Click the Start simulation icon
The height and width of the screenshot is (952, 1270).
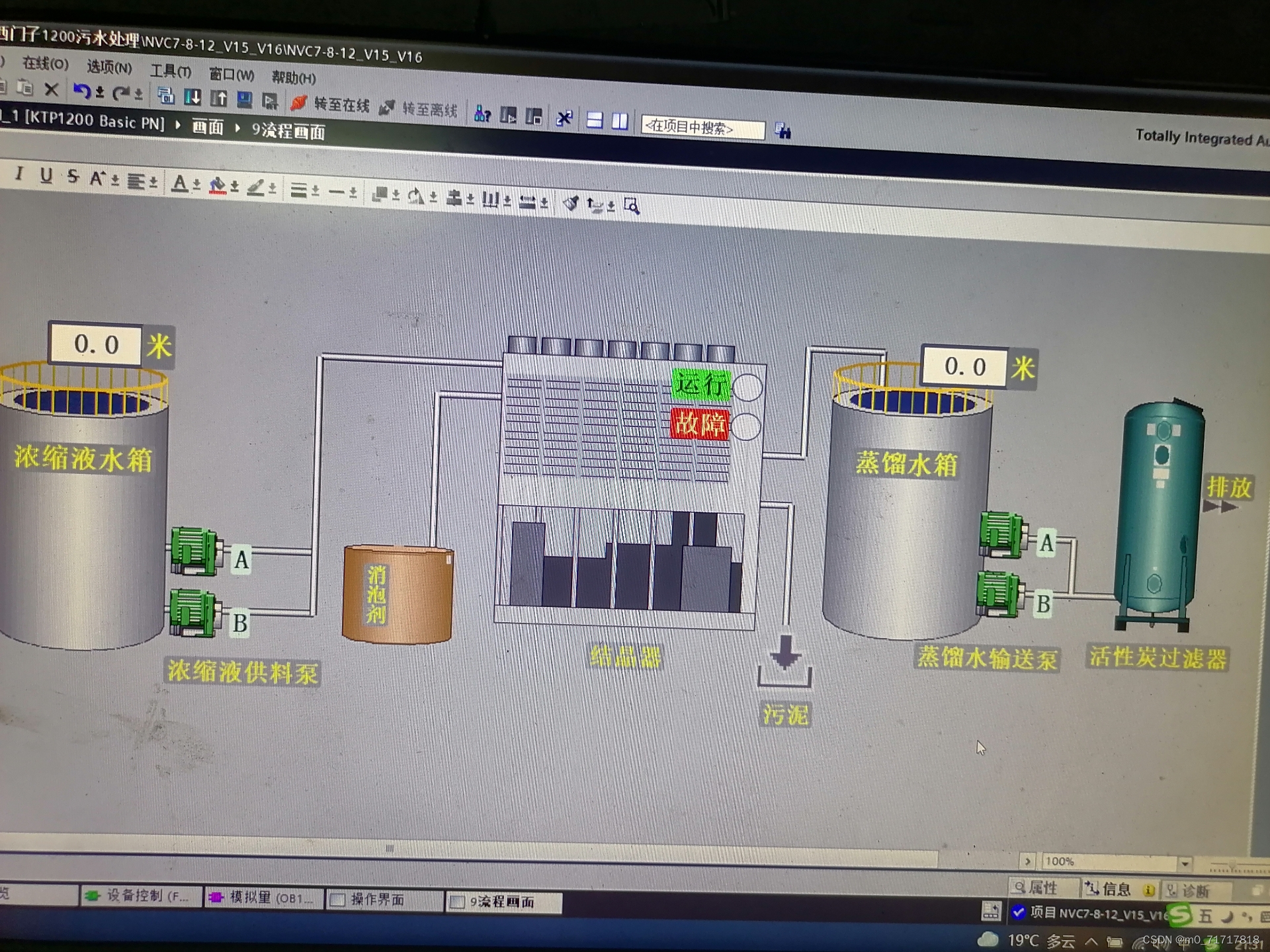click(x=245, y=100)
